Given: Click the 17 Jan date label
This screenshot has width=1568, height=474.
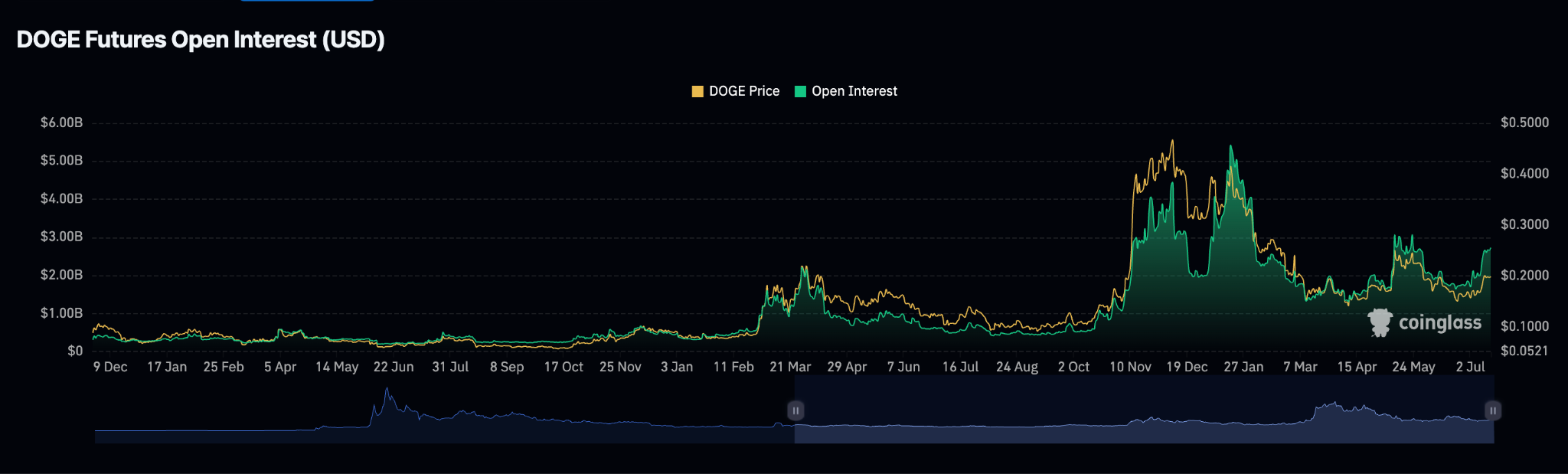Looking at the screenshot, I should [167, 367].
